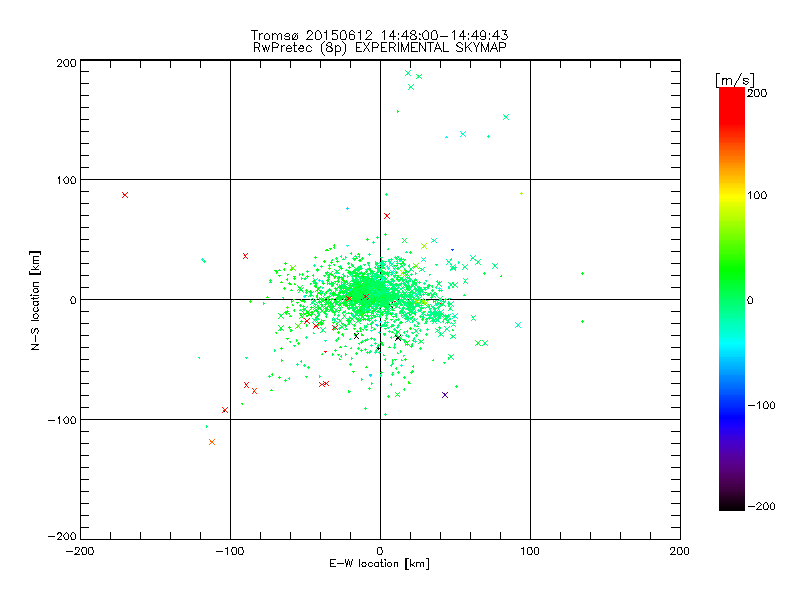Click the colorbar tick label '-100'

[761, 405]
